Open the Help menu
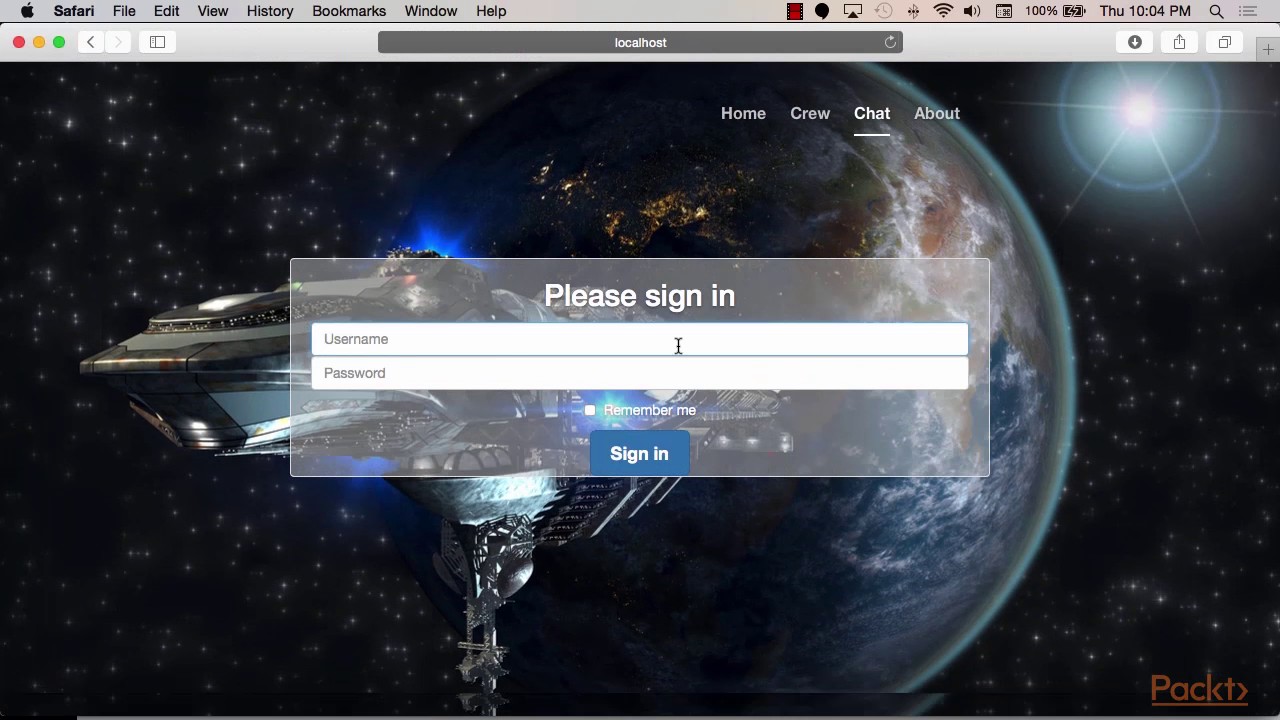This screenshot has height=720, width=1280. pos(491,11)
